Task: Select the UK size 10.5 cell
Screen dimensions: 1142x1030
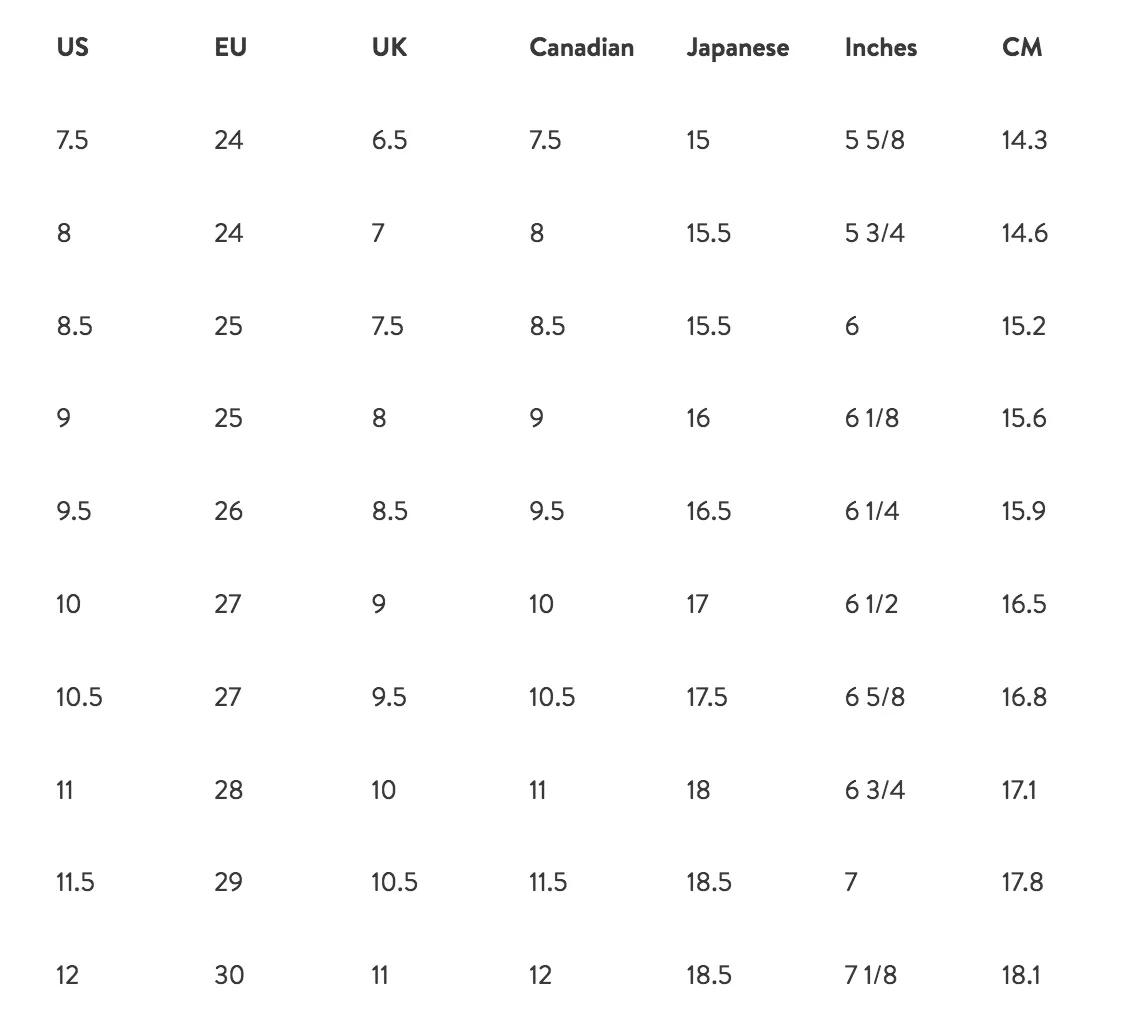Action: (x=394, y=882)
